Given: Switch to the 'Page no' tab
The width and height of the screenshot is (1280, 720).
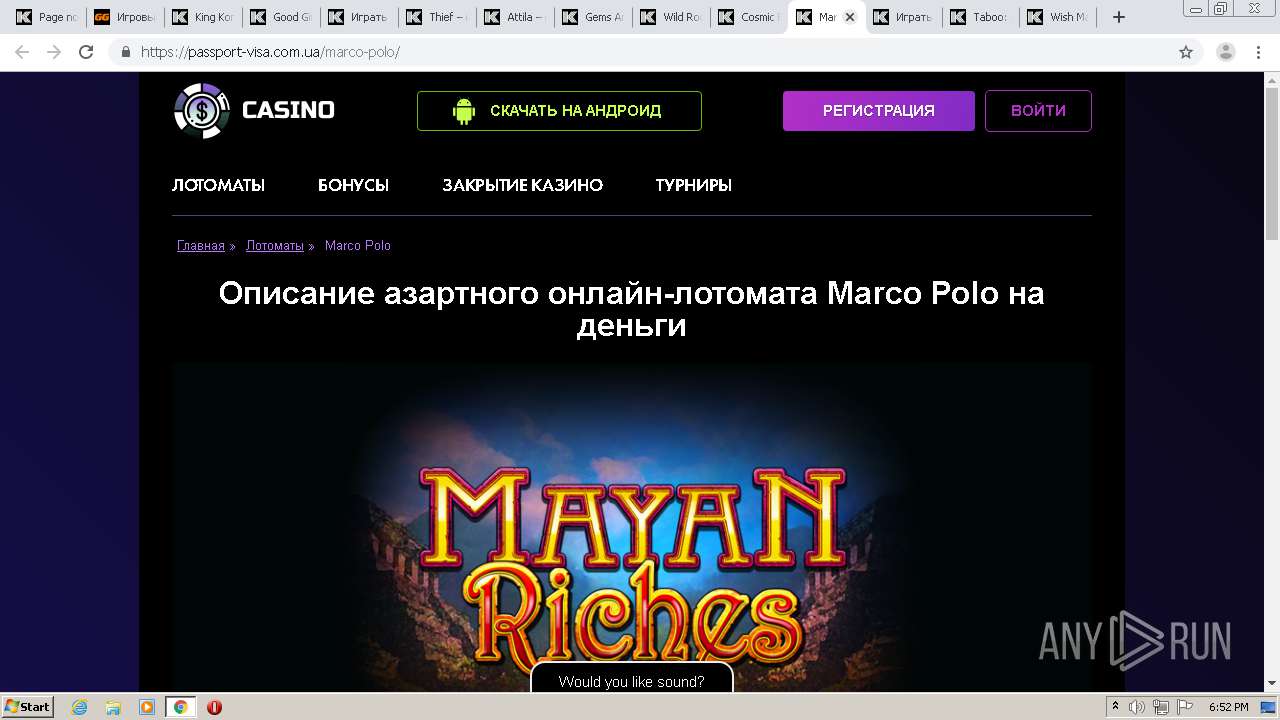Looking at the screenshot, I should click(46, 17).
